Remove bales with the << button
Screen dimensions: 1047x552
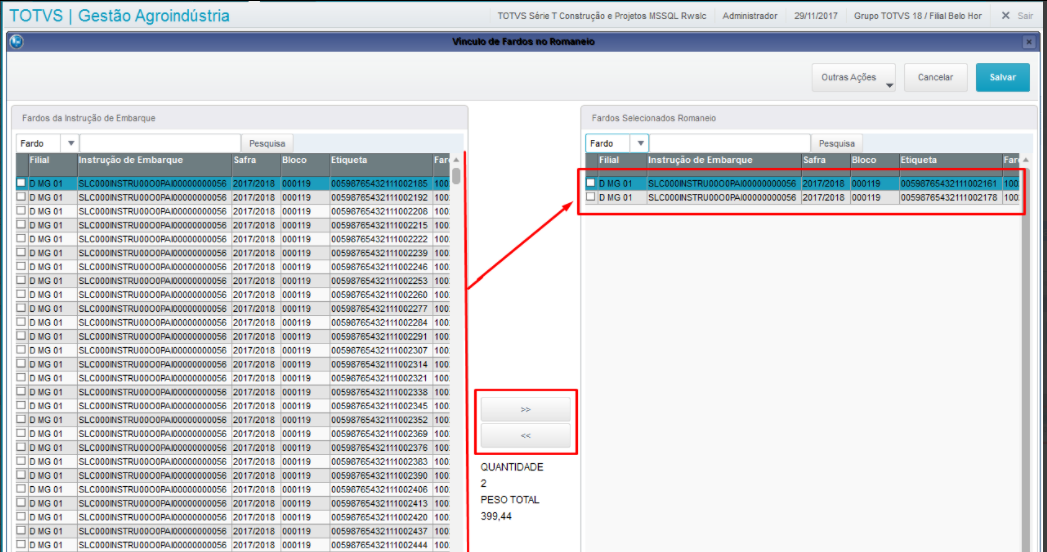pyautogui.click(x=526, y=435)
